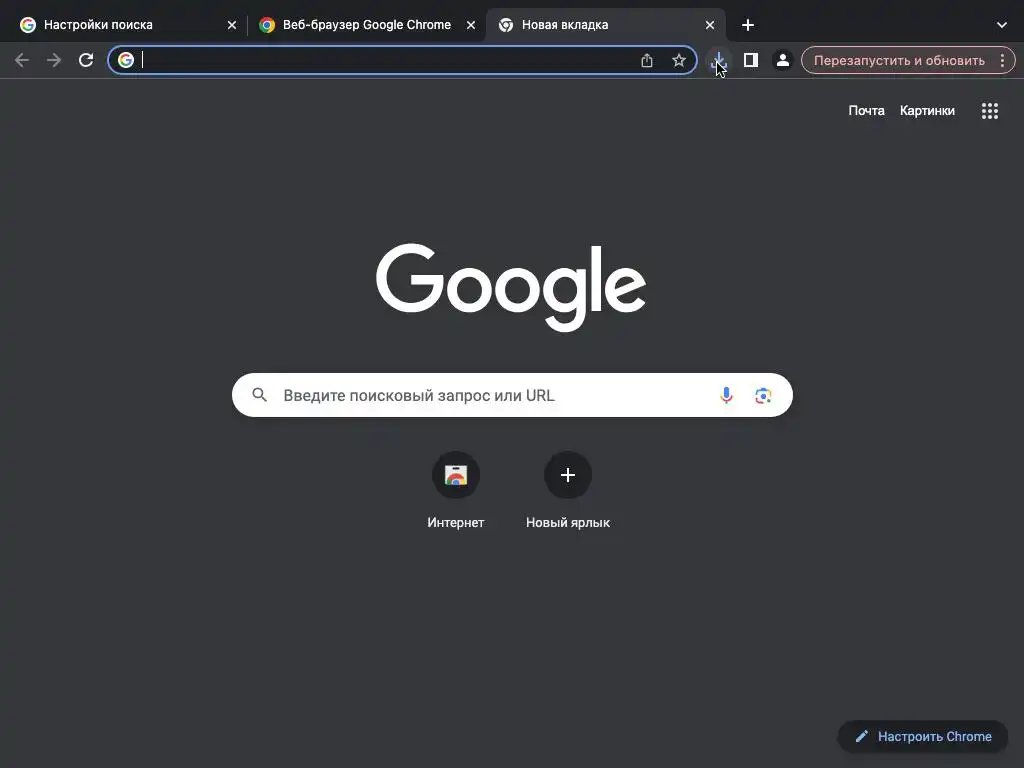The height and width of the screenshot is (768, 1024).
Task: Open the Почта link
Action: pyautogui.click(x=866, y=110)
